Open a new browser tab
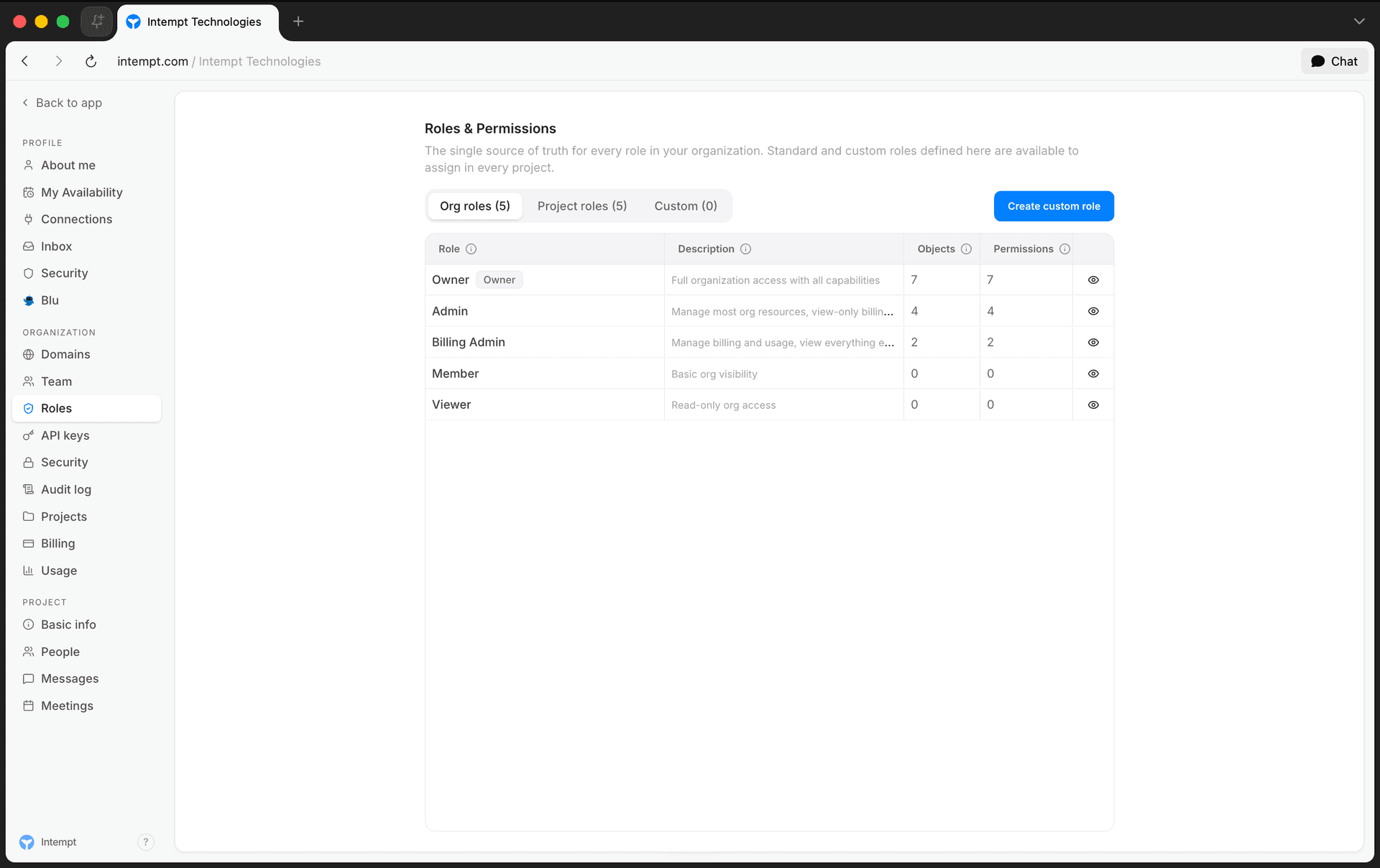Viewport: 1380px width, 868px height. click(298, 22)
